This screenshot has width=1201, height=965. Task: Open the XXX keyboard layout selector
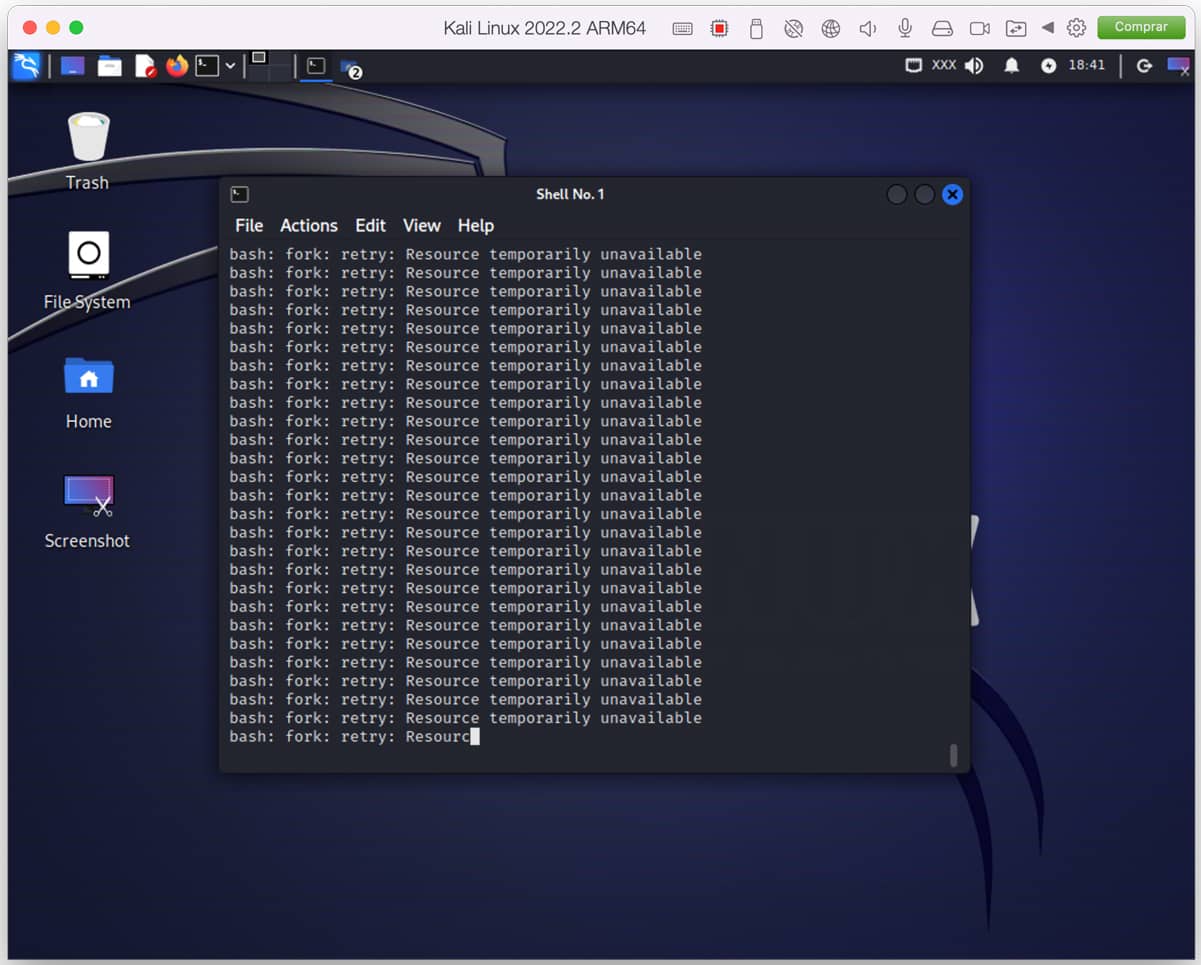[944, 65]
